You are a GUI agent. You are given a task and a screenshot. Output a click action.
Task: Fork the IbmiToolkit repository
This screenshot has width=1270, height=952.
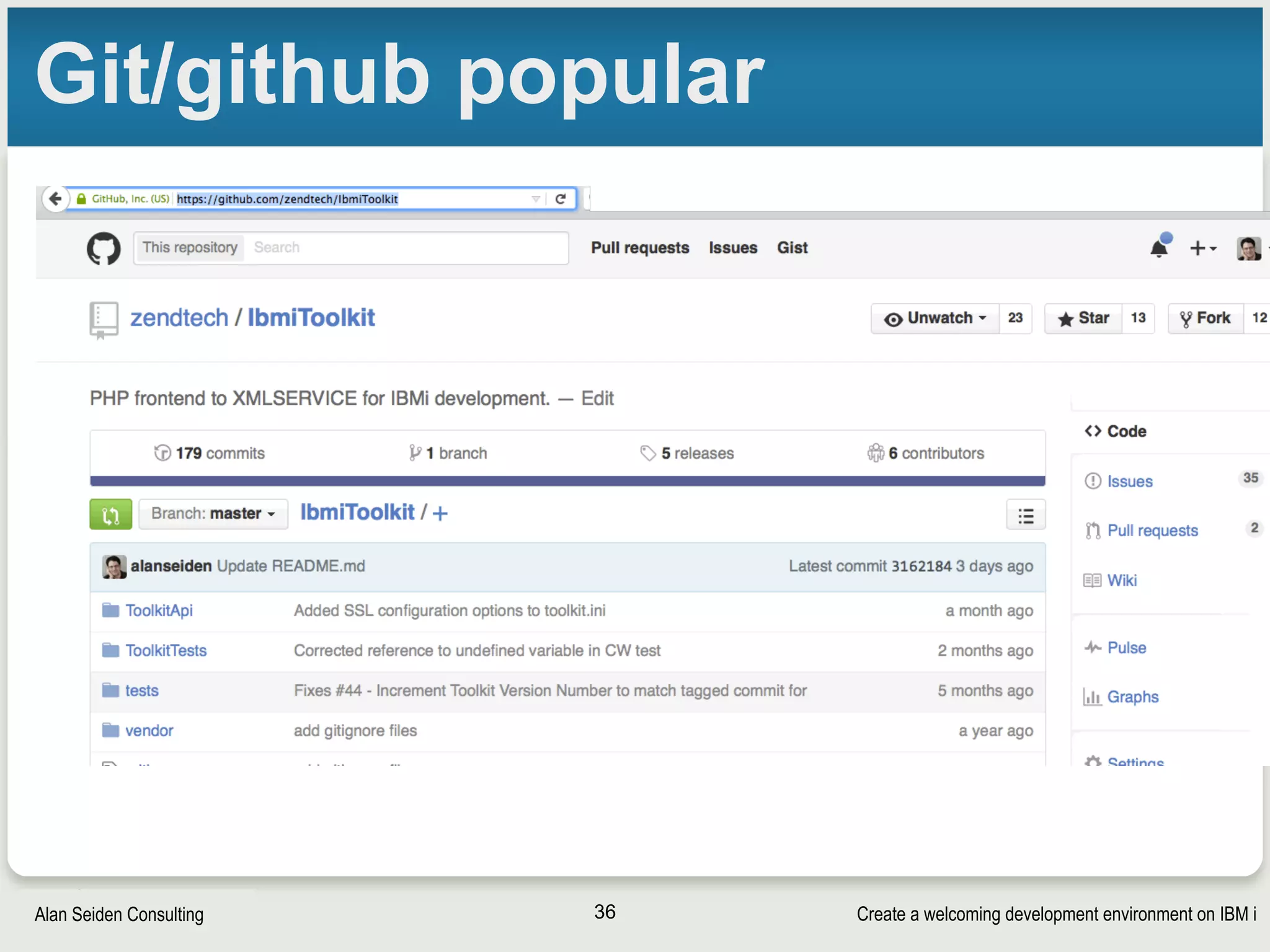point(1206,319)
